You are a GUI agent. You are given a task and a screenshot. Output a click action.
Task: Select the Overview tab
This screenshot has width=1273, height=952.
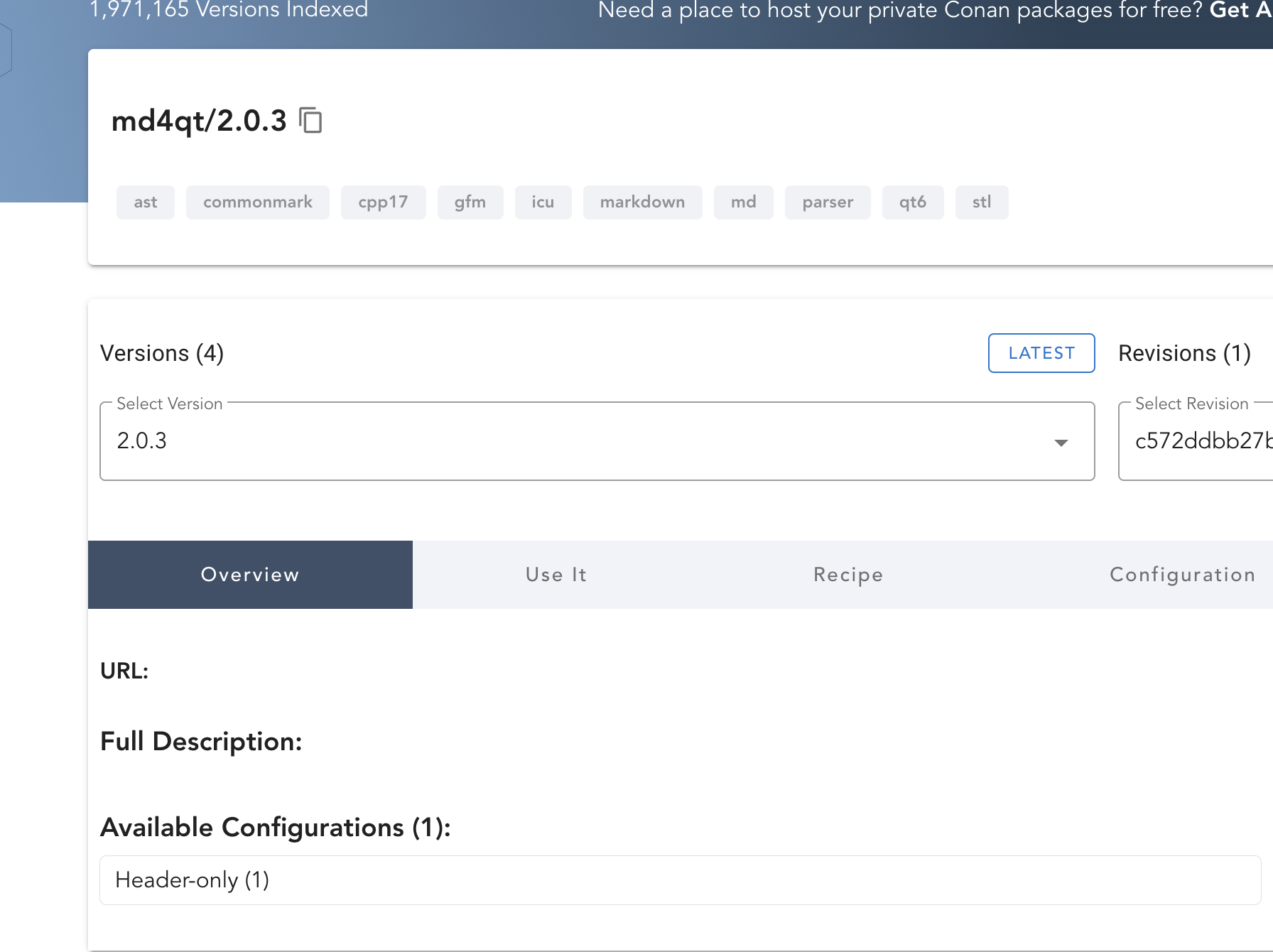[x=249, y=574]
